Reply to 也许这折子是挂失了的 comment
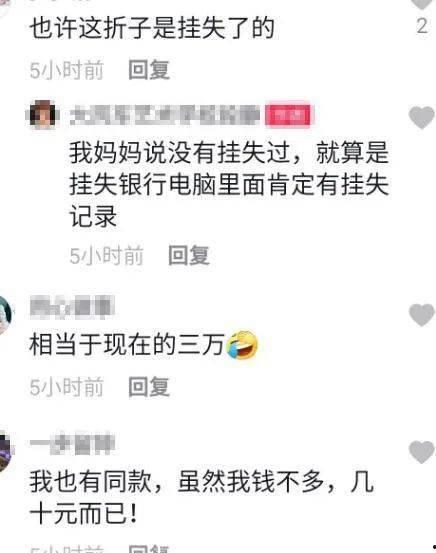This screenshot has width=436, height=553. point(149,70)
